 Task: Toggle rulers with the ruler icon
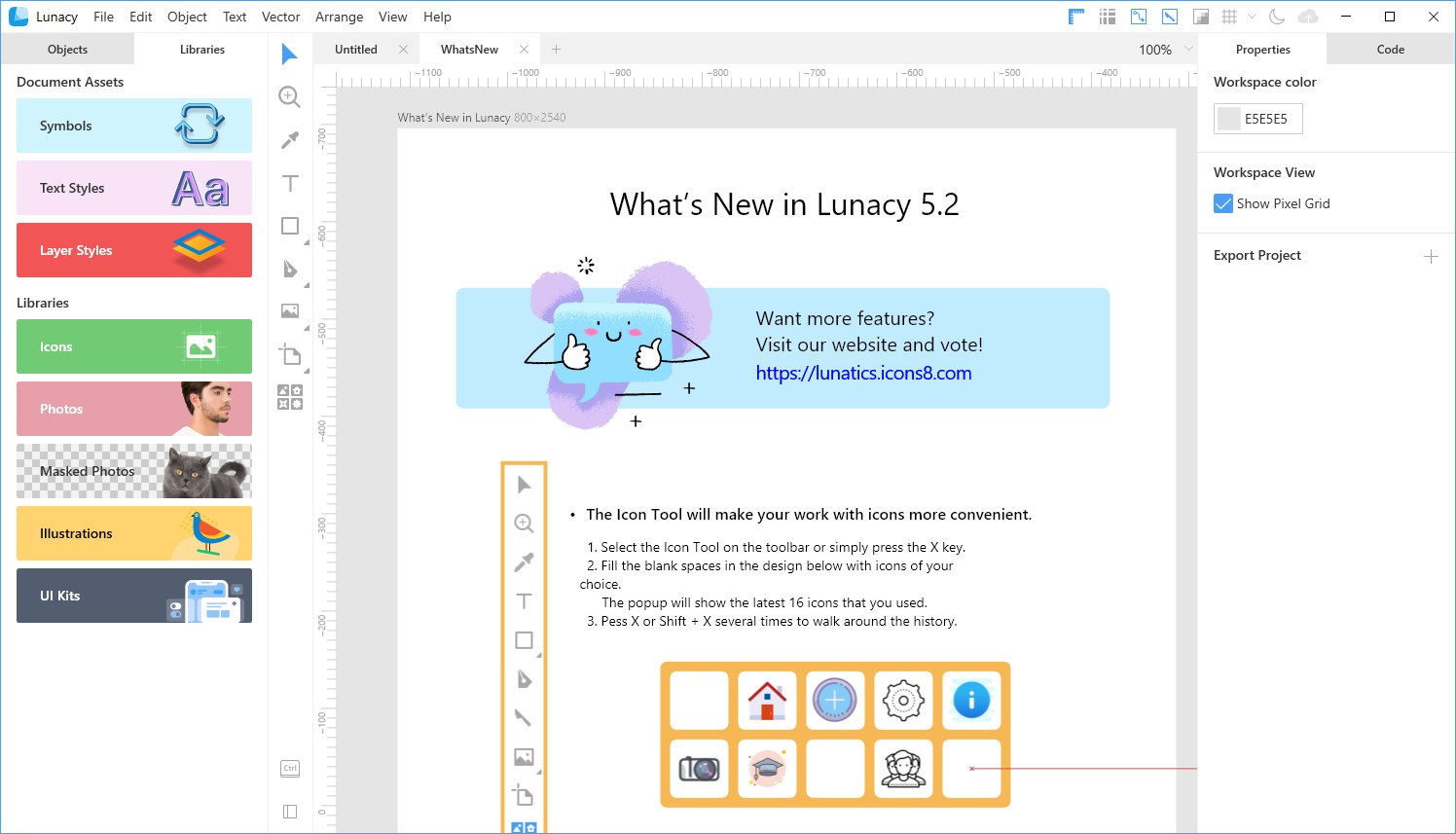[1076, 17]
